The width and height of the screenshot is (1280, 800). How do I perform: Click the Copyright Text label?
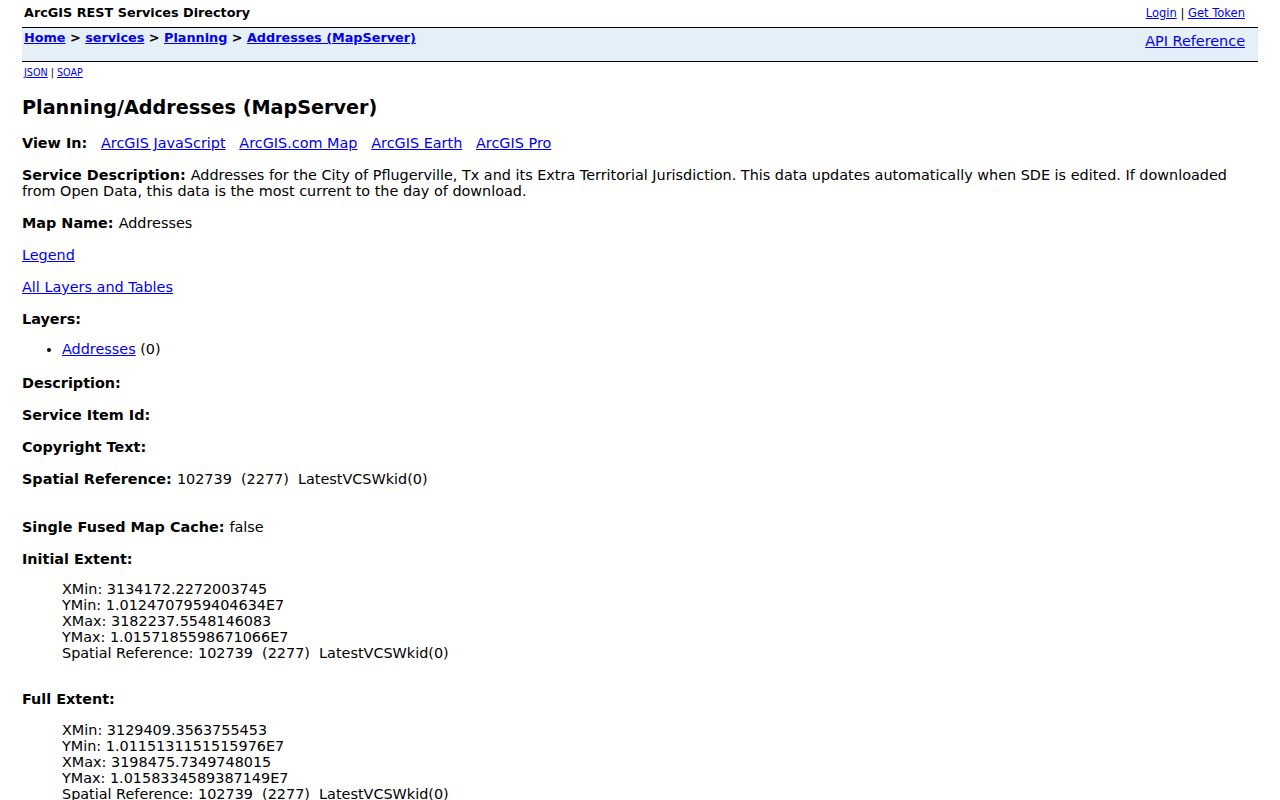pos(84,447)
